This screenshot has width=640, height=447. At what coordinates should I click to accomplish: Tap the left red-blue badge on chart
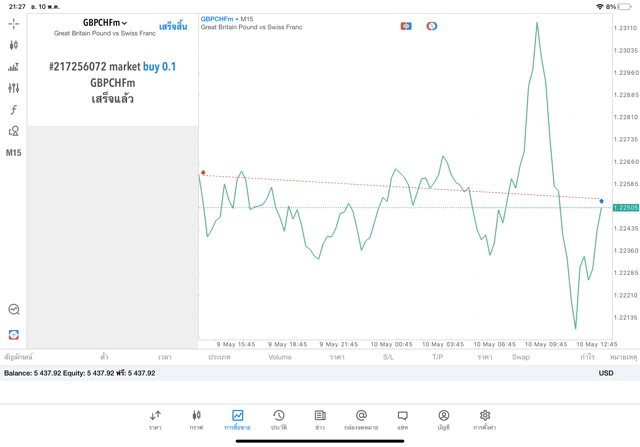pos(406,26)
